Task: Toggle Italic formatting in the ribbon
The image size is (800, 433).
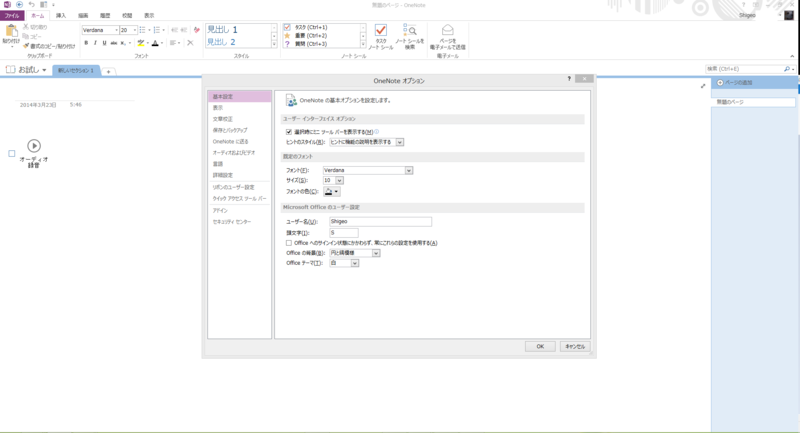Action: click(95, 43)
